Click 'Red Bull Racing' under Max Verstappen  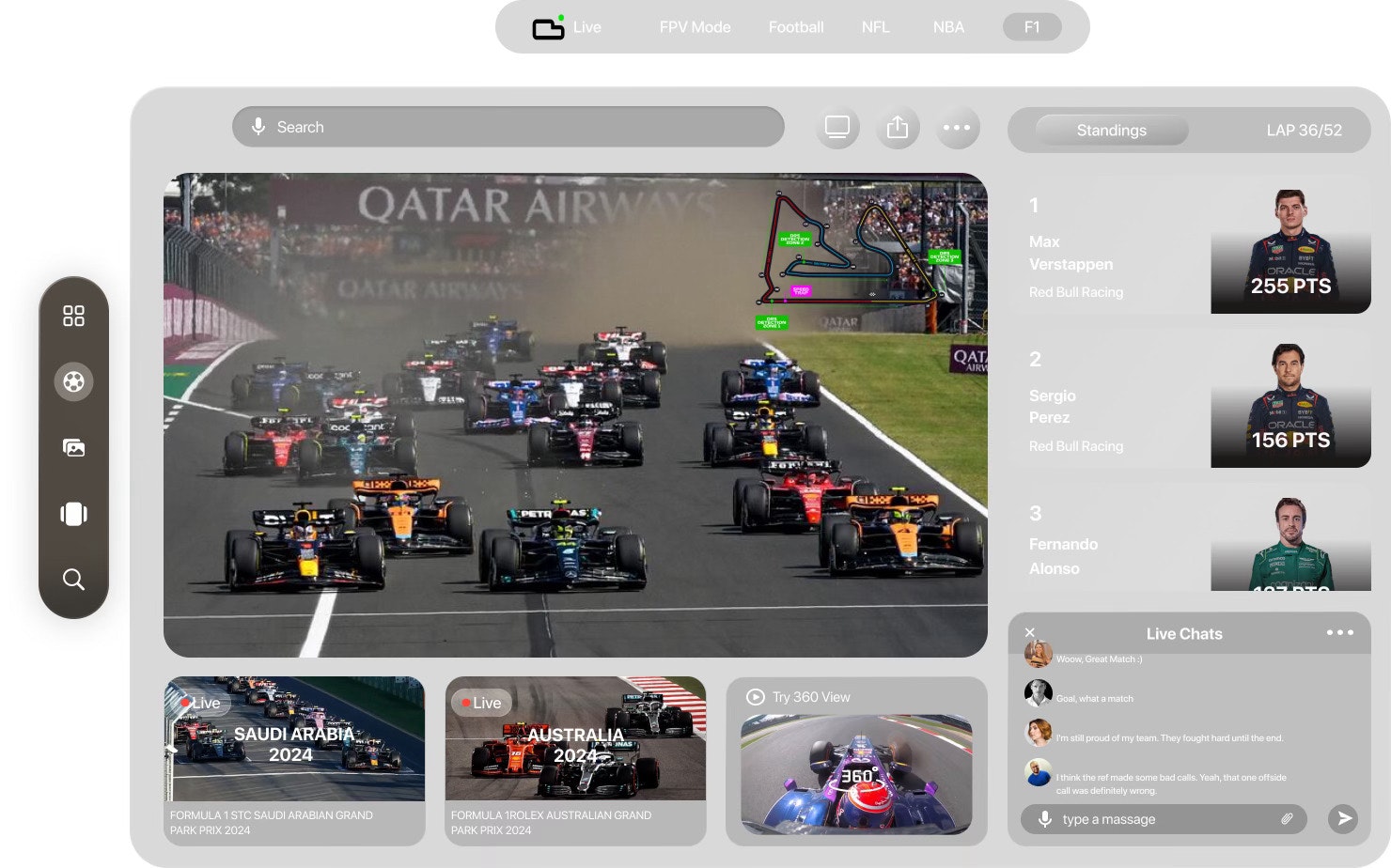pos(1076,292)
